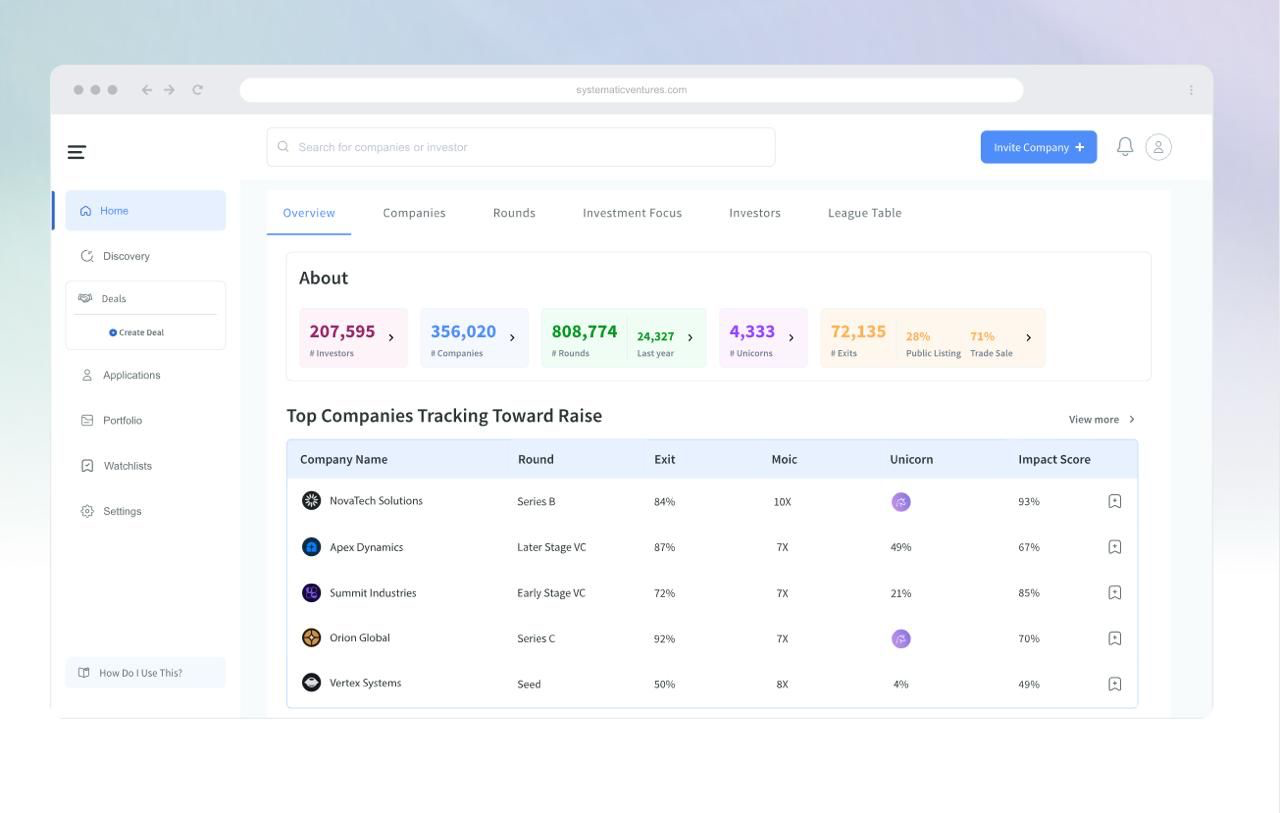
Task: Open the League Table tab
Action: (865, 213)
